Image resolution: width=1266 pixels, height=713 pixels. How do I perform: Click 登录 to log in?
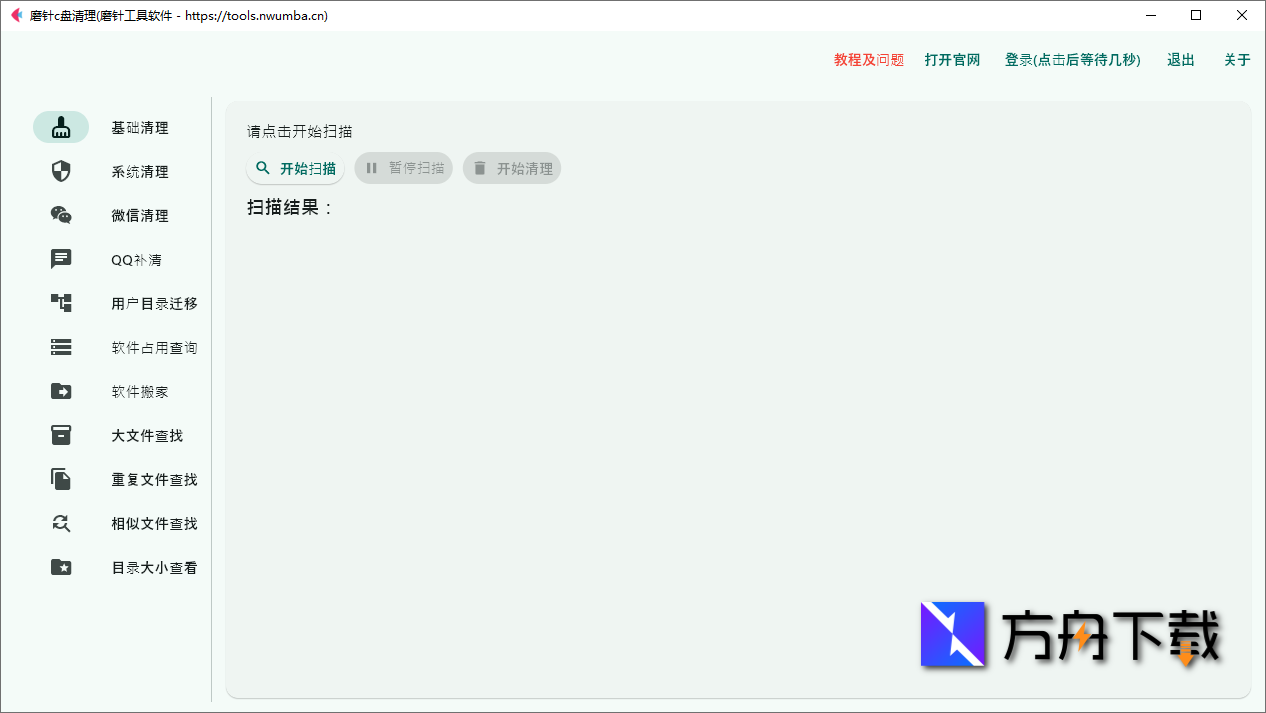click(1072, 60)
